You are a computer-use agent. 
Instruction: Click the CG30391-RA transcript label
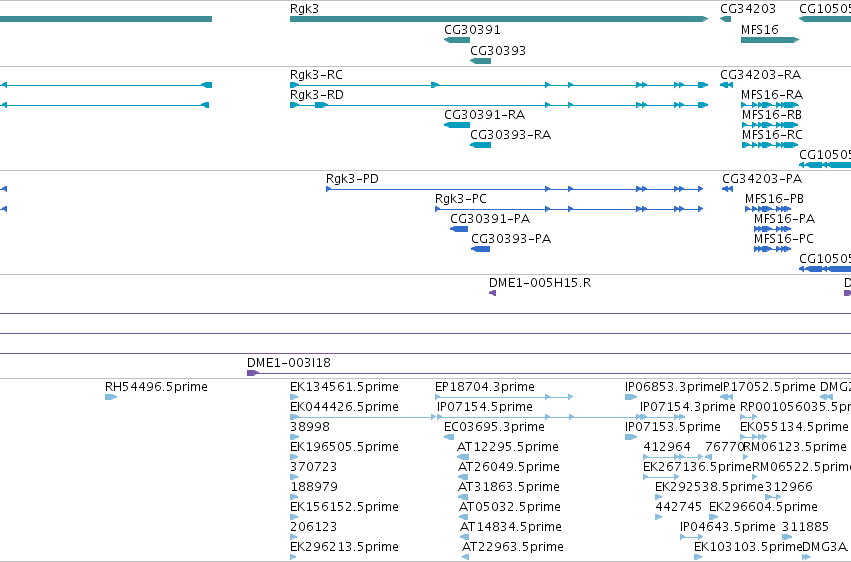click(x=485, y=115)
